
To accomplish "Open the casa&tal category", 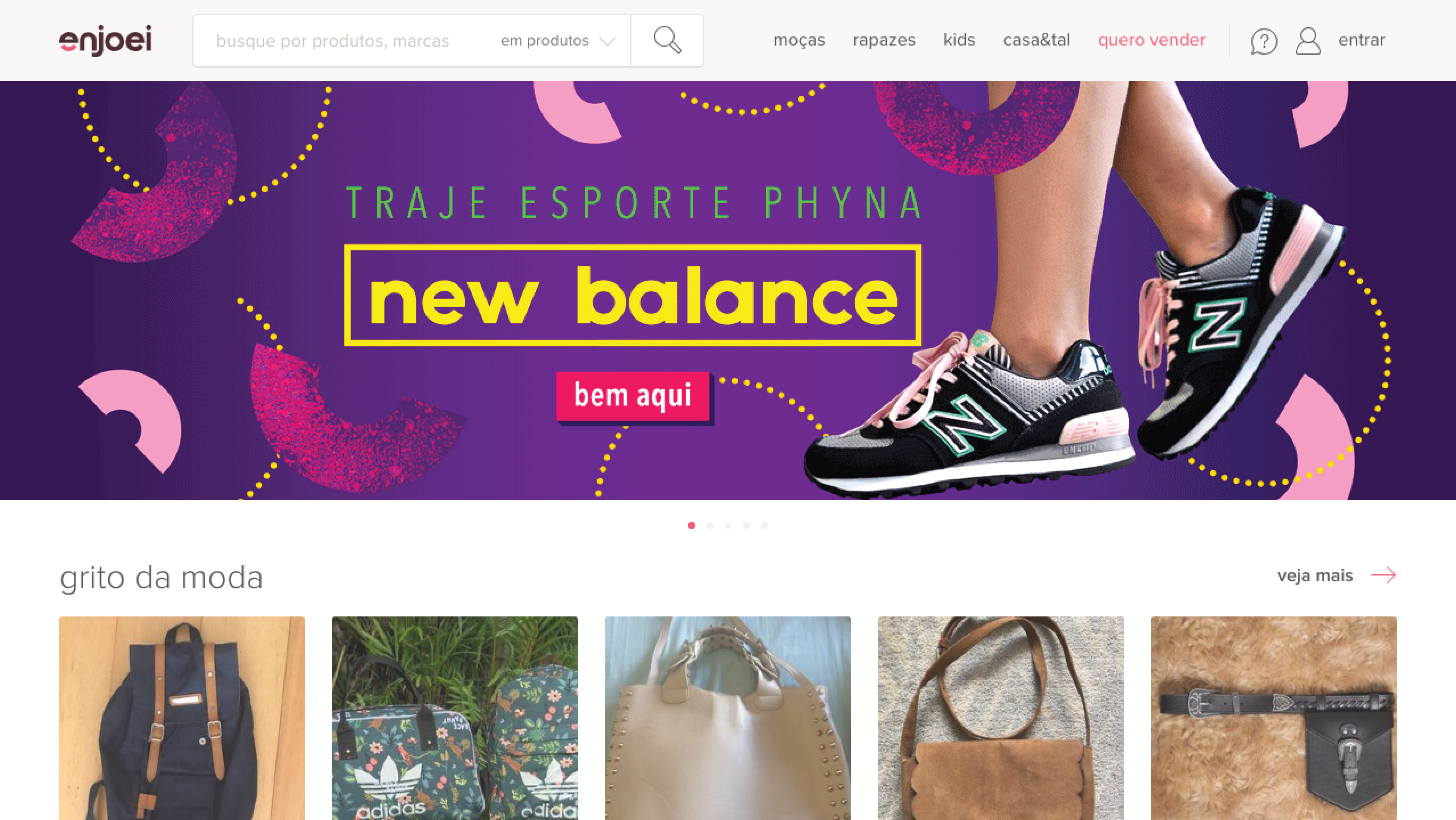I will [1037, 40].
